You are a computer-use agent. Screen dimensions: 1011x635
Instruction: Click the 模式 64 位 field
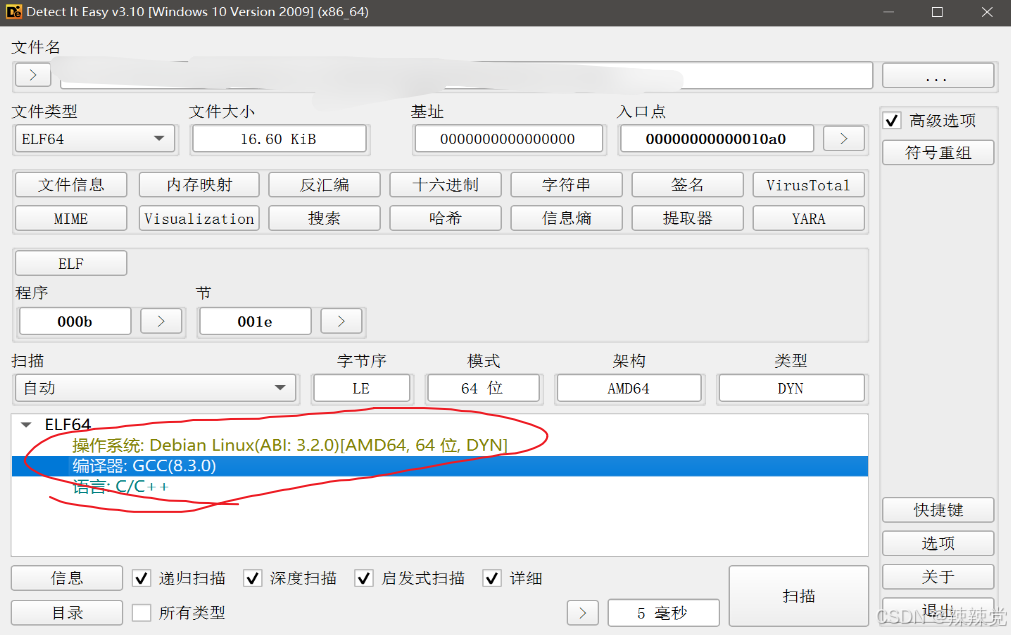click(484, 388)
